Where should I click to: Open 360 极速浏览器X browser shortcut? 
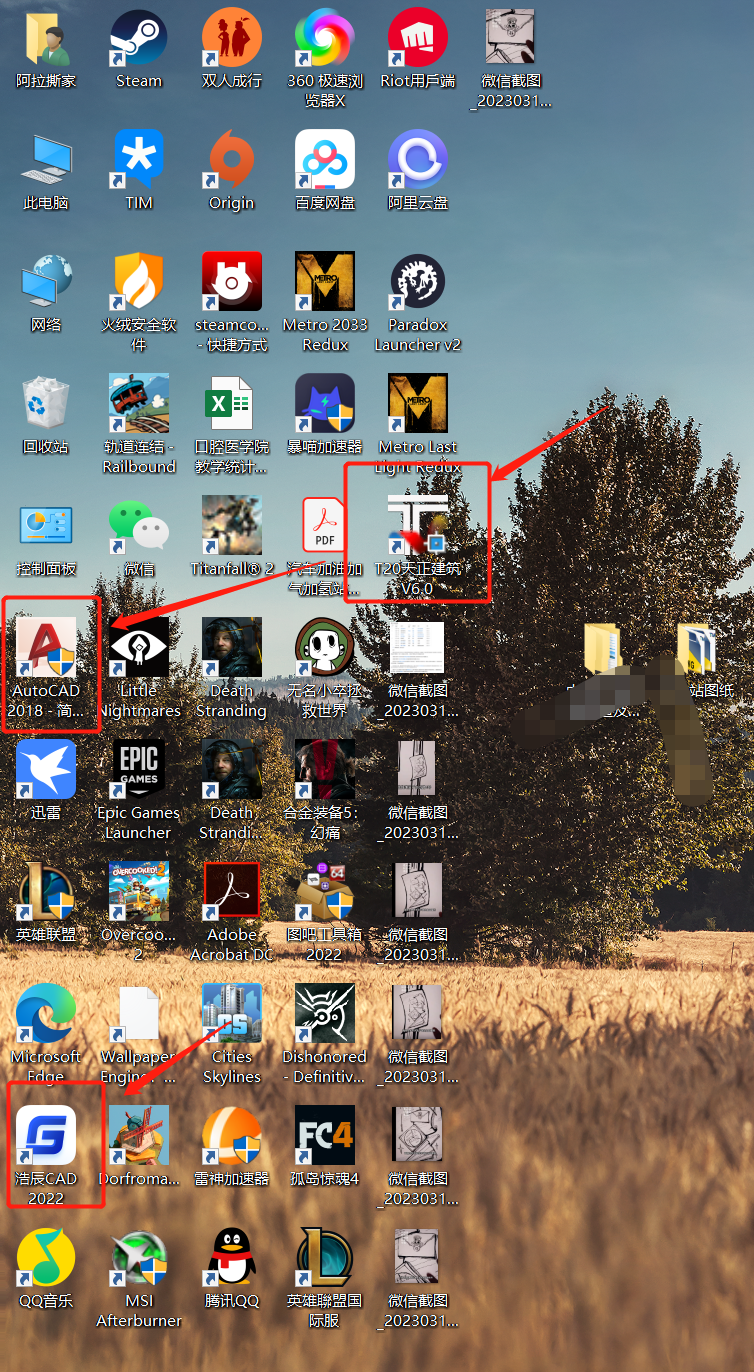point(325,38)
